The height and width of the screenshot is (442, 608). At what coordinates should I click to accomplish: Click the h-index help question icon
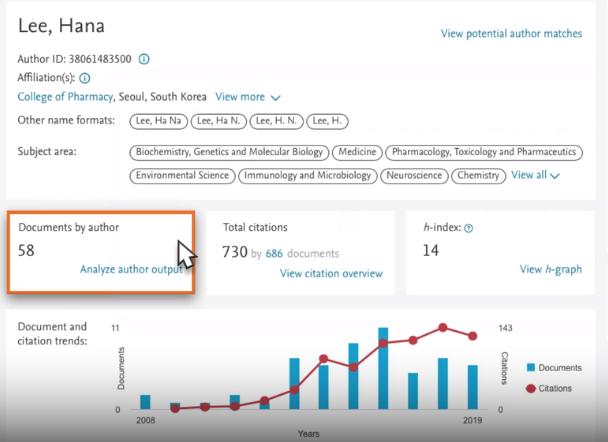469,228
